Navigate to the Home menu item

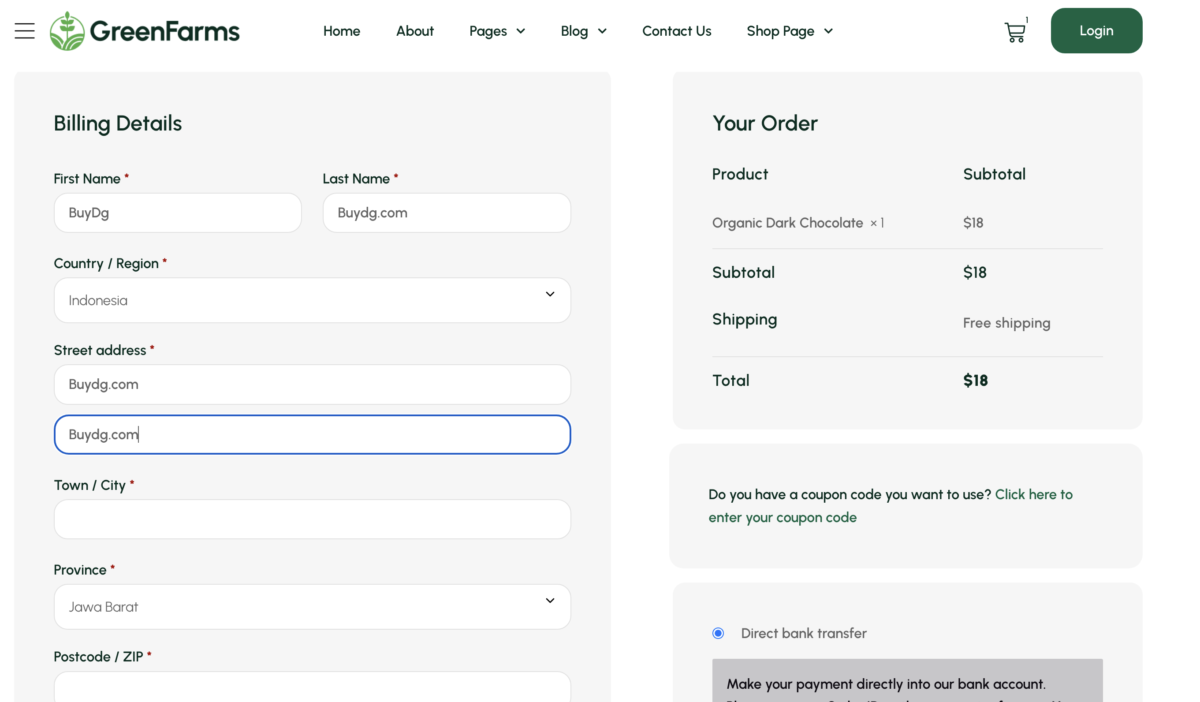(341, 31)
